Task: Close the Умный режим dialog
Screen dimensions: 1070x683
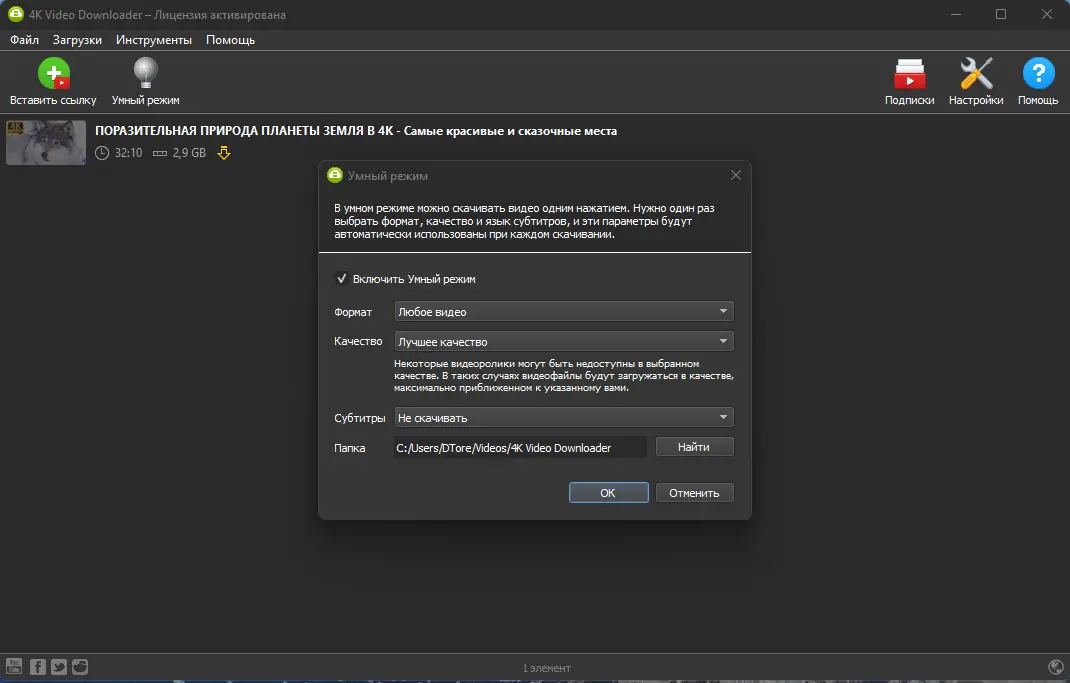Action: click(736, 175)
